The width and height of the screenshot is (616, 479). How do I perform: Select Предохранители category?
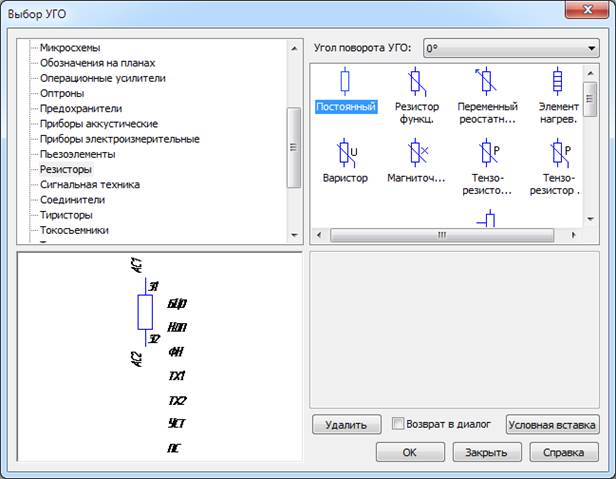(81, 108)
